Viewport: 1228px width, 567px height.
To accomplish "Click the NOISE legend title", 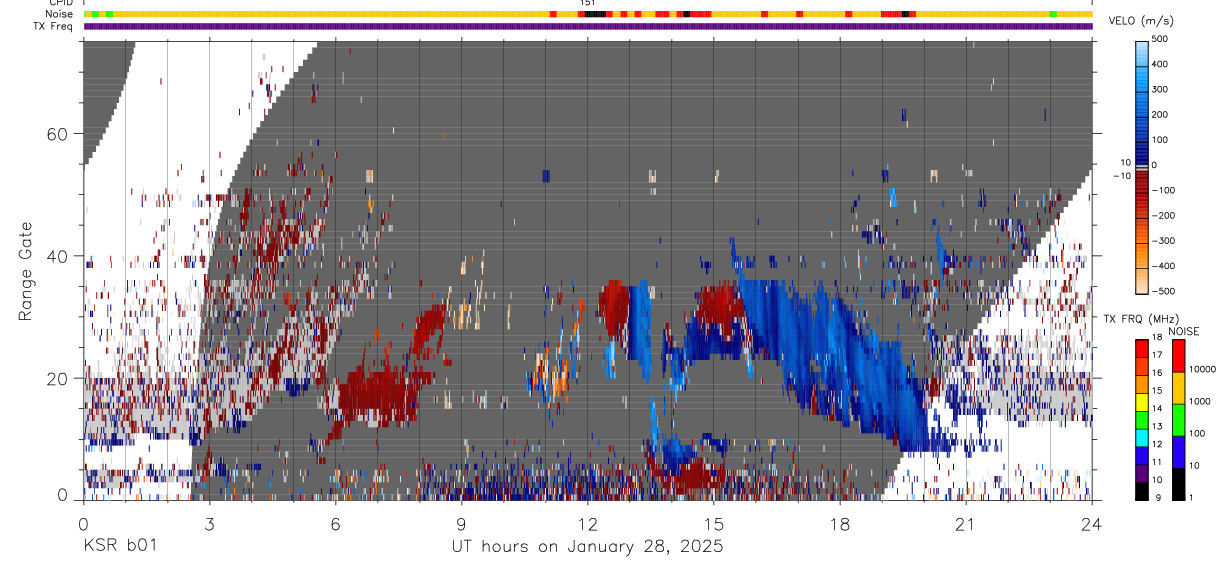I will 1183,331.
